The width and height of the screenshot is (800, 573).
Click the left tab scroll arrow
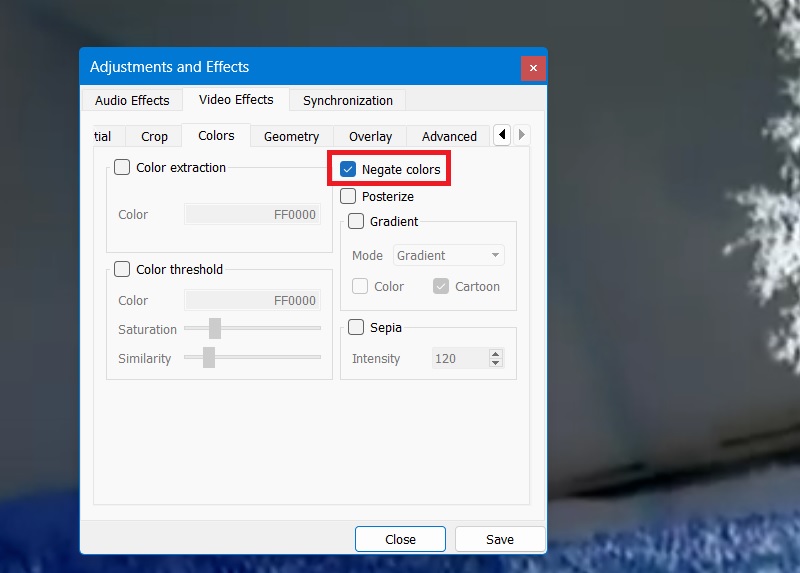click(502, 135)
